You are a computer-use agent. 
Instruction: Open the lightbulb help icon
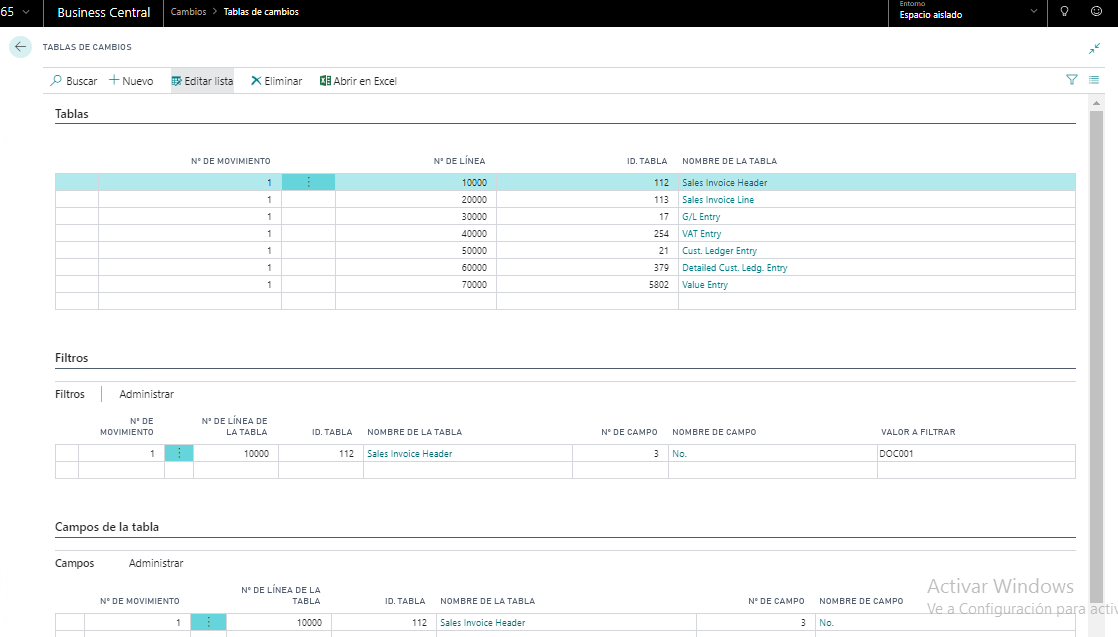(1065, 11)
